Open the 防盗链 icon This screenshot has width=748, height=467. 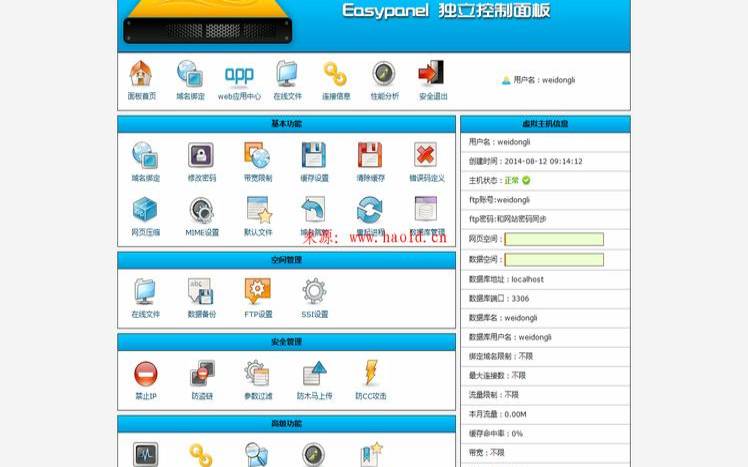[202, 373]
